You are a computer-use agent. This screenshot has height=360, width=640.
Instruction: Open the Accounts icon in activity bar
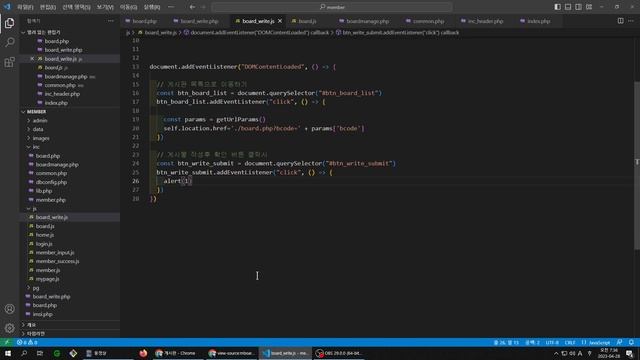tap(9, 309)
